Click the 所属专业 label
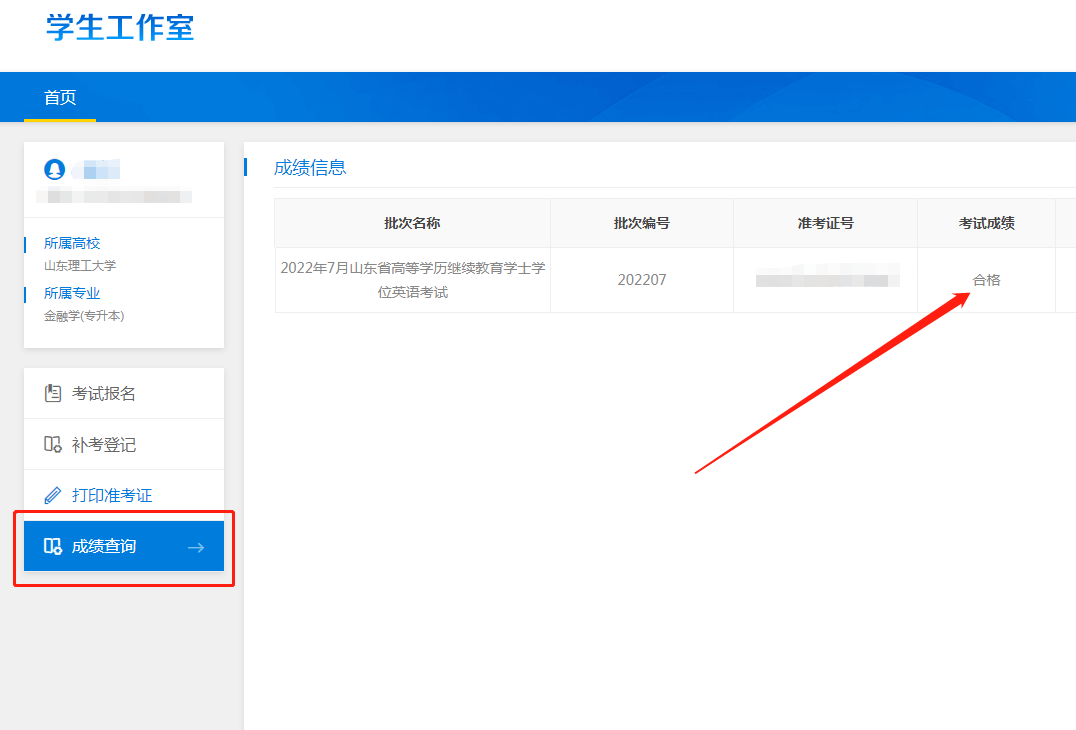The height and width of the screenshot is (730, 1076). (x=72, y=293)
